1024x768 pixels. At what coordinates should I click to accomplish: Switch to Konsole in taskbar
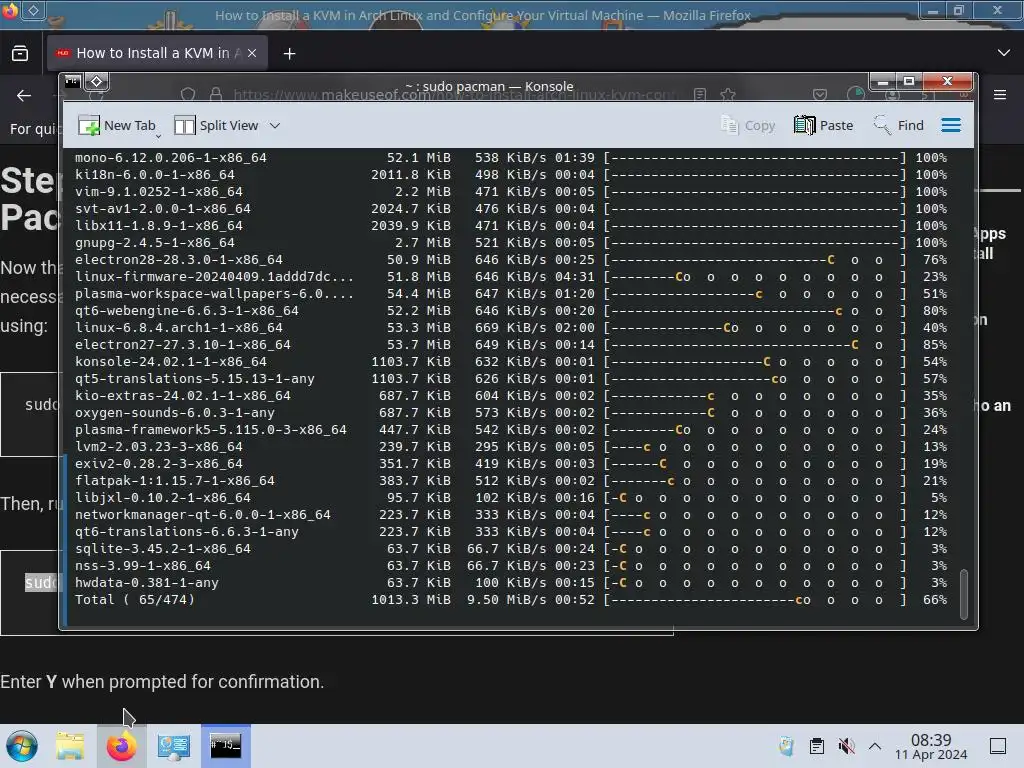click(225, 746)
